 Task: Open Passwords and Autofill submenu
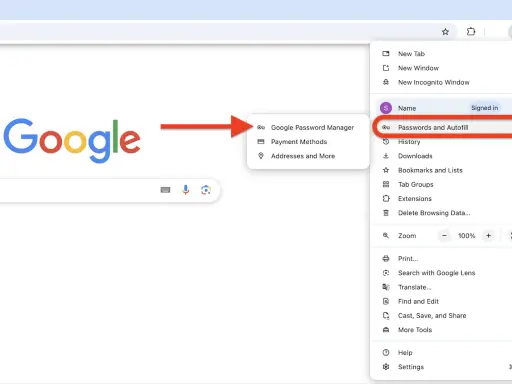coord(441,127)
